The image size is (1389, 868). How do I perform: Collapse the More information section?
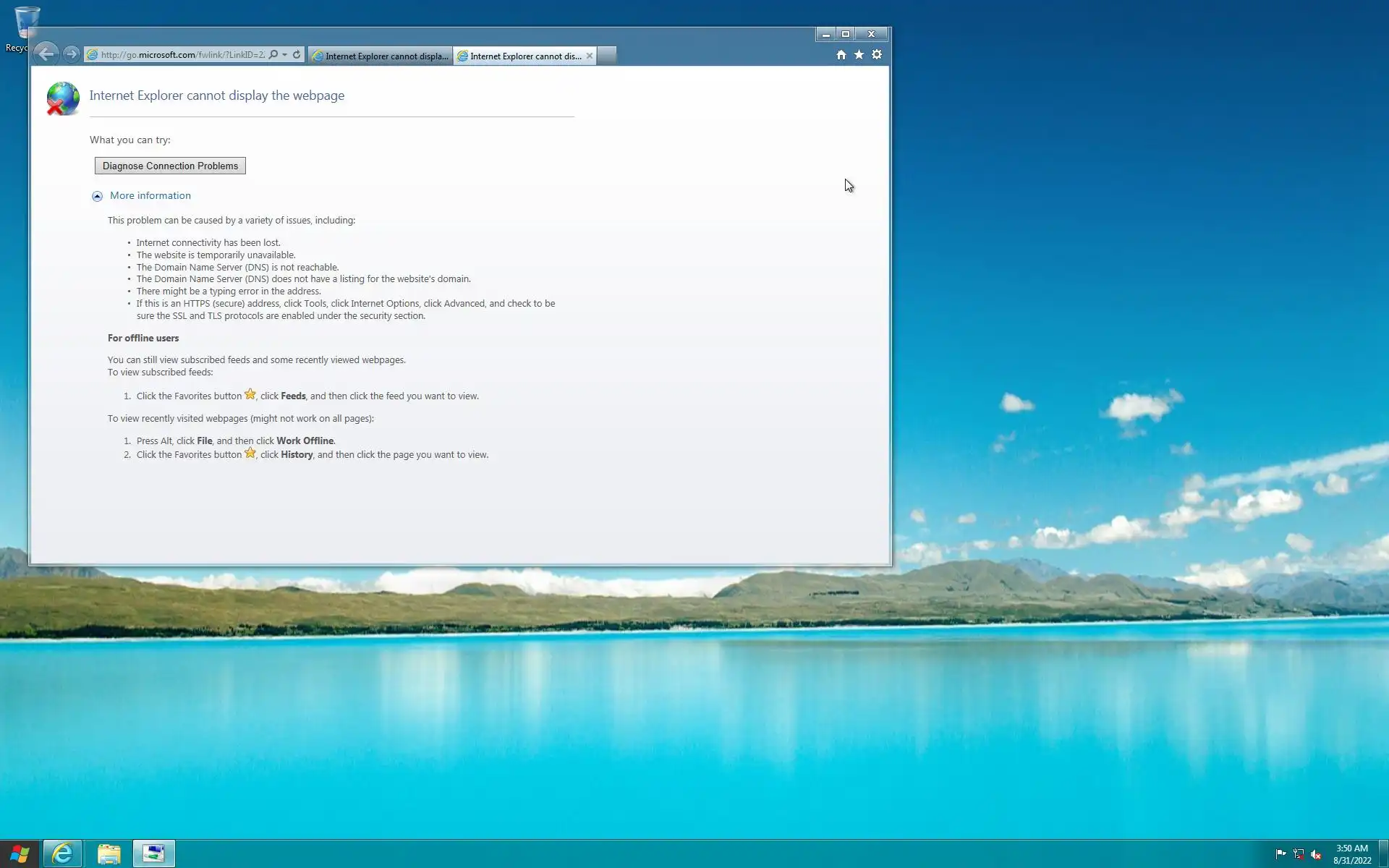click(x=98, y=196)
